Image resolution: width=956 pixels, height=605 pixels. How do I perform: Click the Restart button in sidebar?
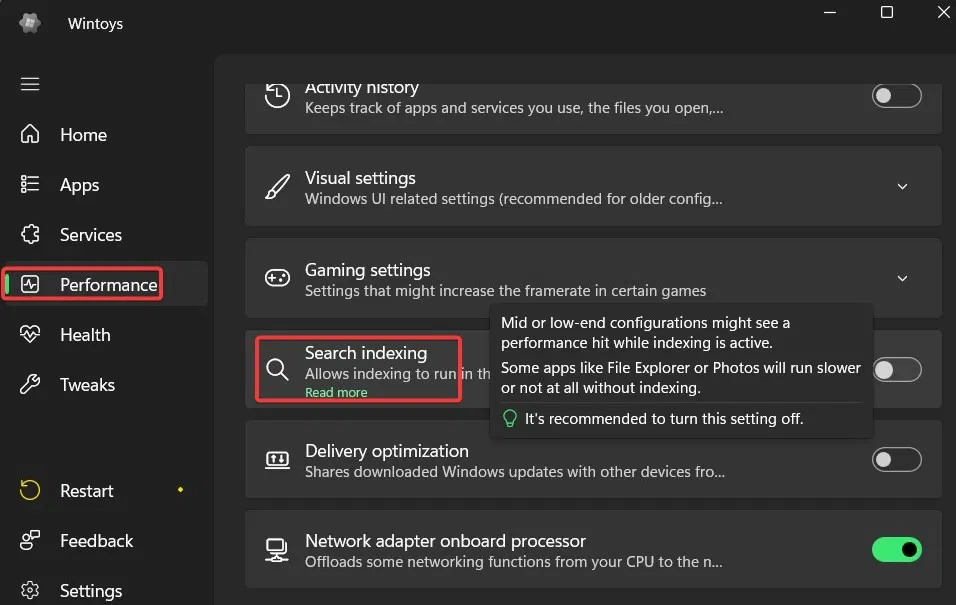86,491
